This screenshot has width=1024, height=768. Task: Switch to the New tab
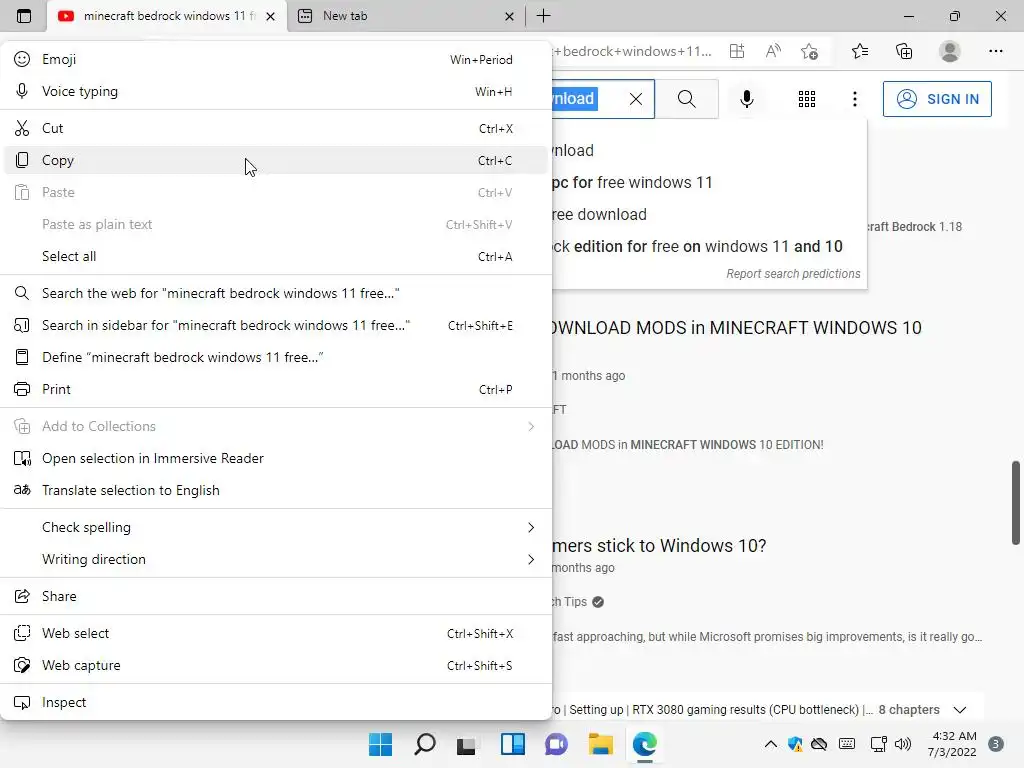405,16
